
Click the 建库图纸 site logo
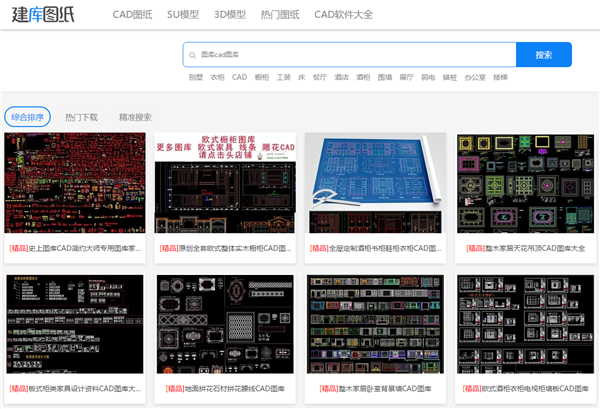(x=43, y=15)
